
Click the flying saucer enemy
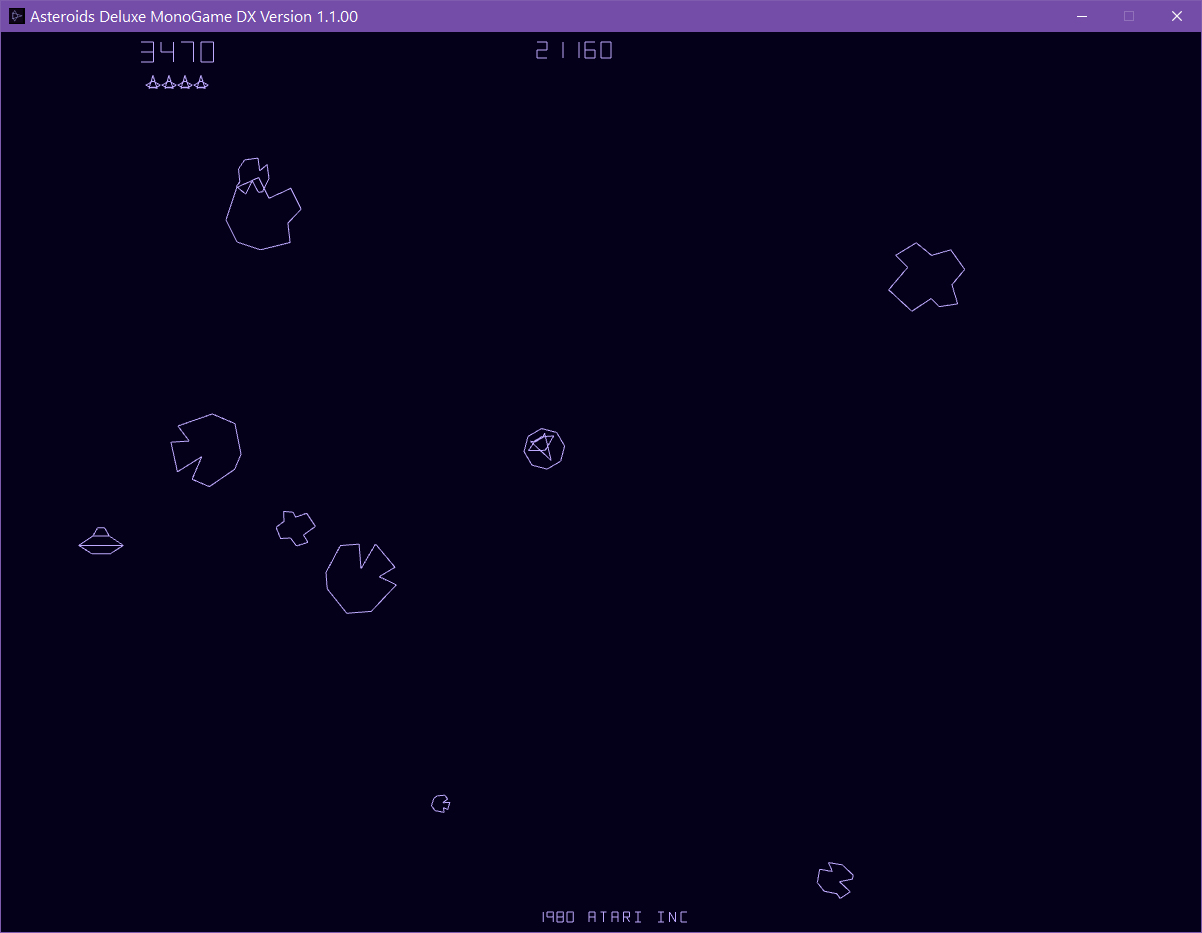tap(100, 540)
